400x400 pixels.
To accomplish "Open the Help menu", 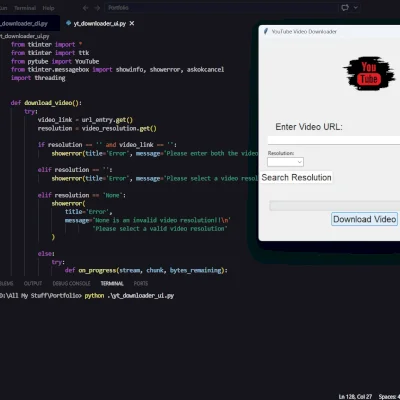I will click(48, 8).
